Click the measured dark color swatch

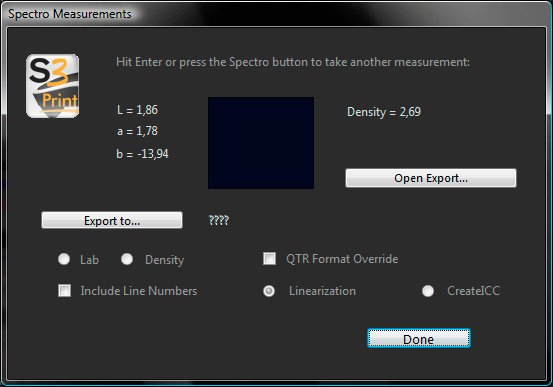pyautogui.click(x=261, y=143)
